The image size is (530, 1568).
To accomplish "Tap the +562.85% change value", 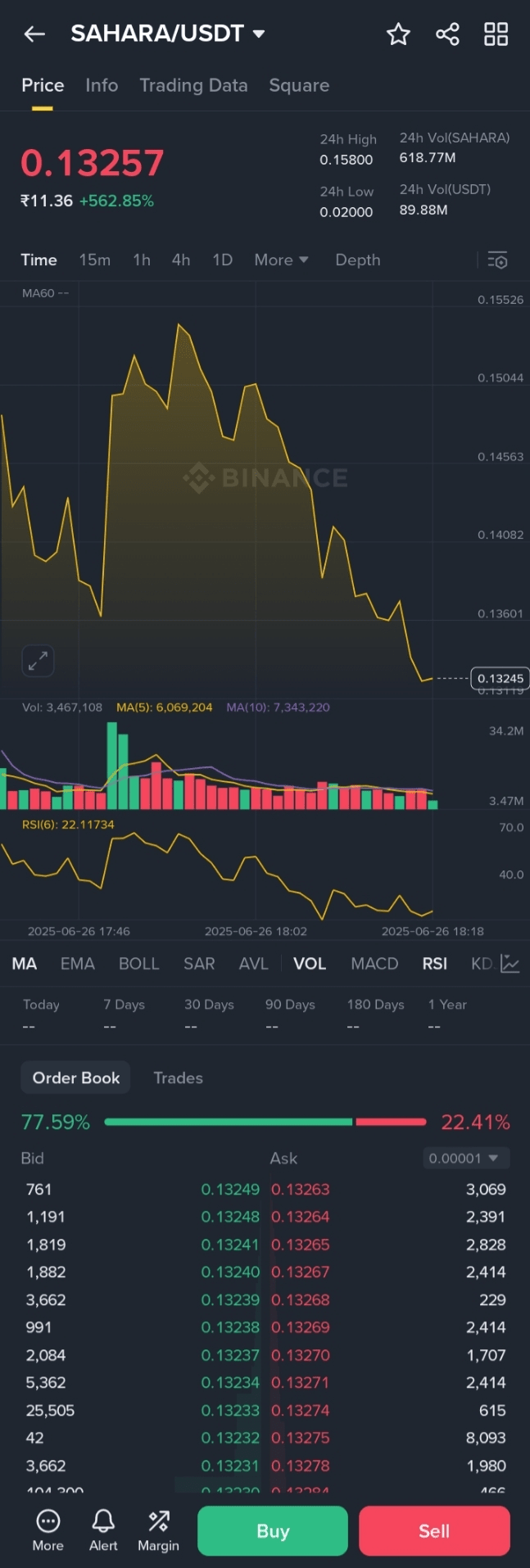I will (116, 201).
